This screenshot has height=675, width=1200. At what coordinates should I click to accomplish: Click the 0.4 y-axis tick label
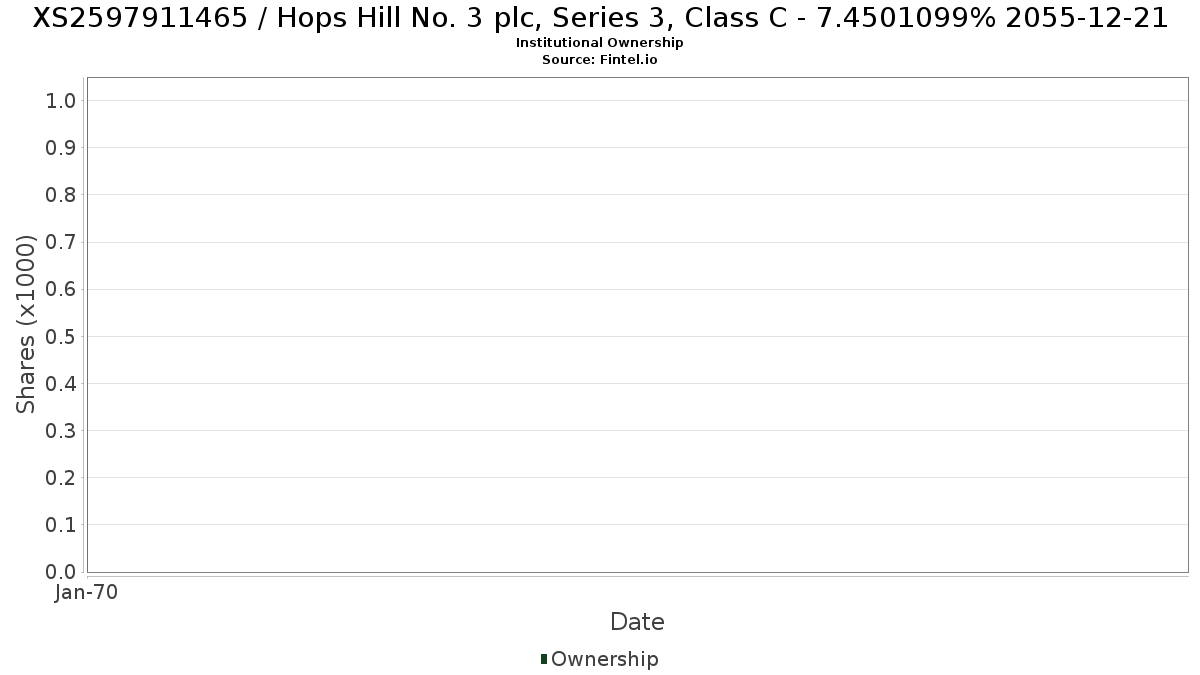pos(61,384)
